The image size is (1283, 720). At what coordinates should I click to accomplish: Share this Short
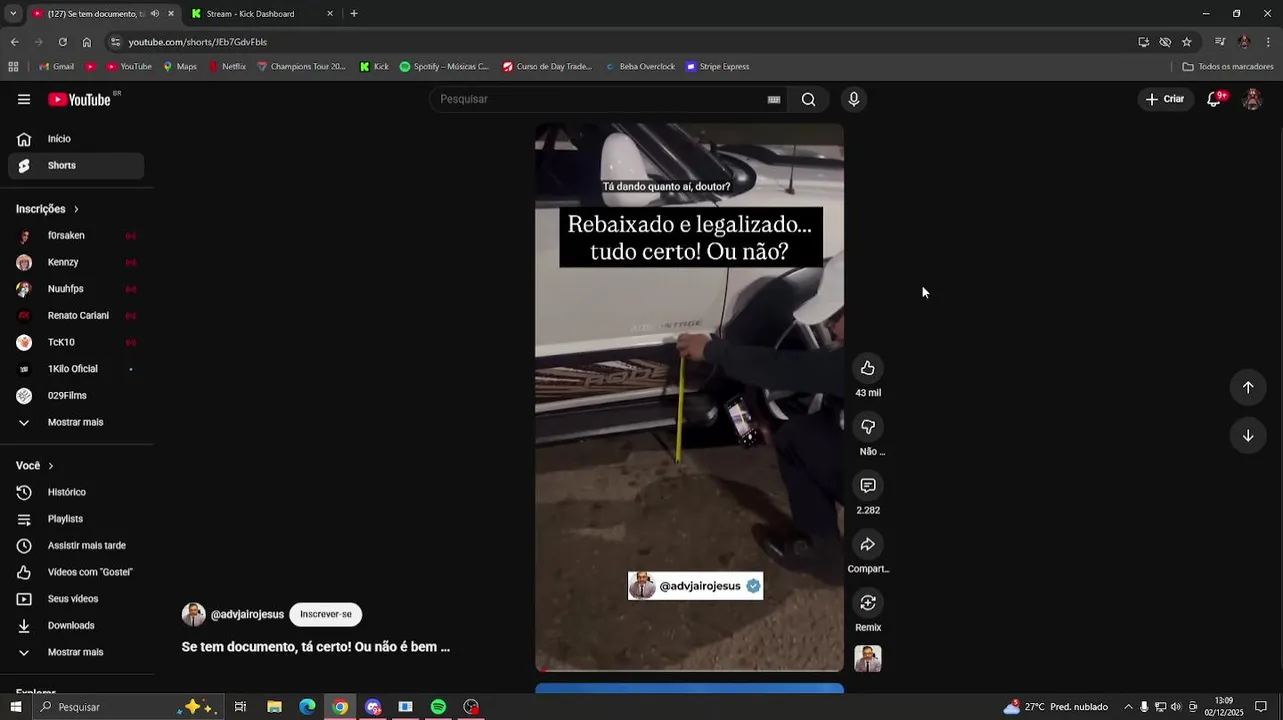[868, 544]
